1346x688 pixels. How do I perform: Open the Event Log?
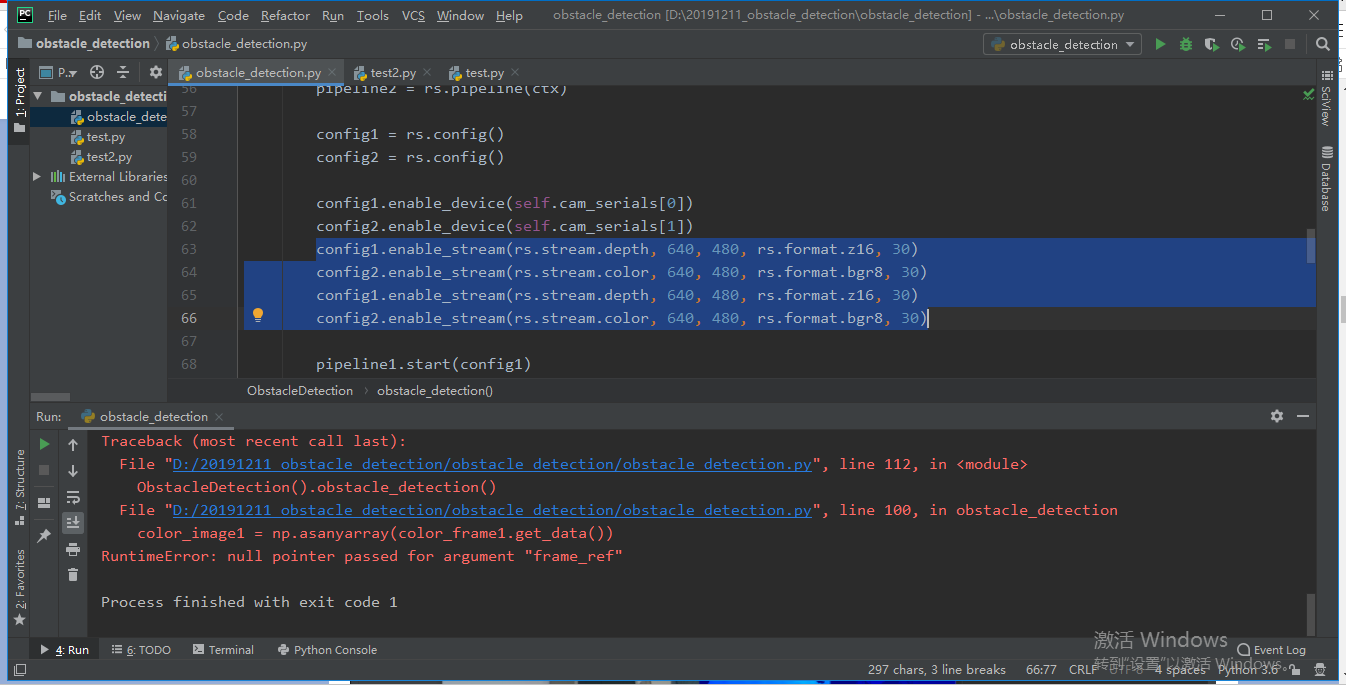(1271, 649)
